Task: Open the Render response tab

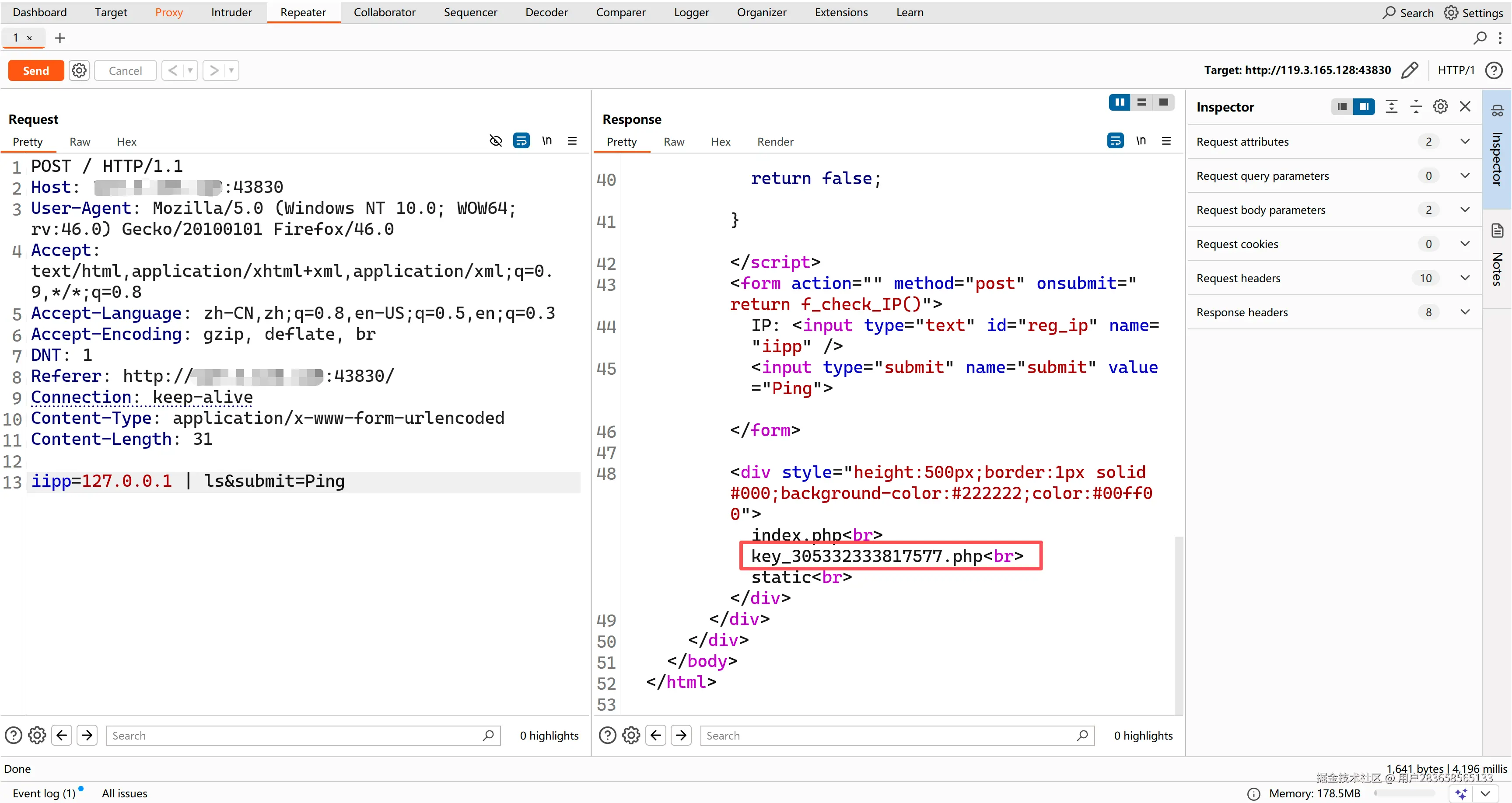Action: [774, 141]
